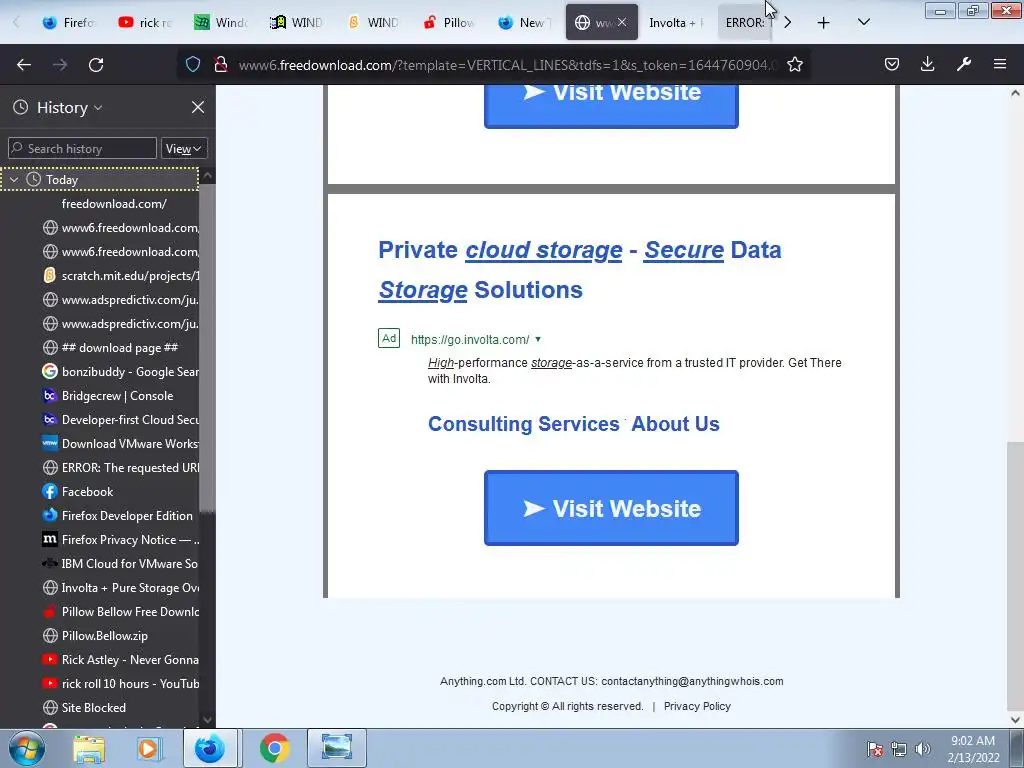Image resolution: width=1024 pixels, height=768 pixels.
Task: Click the page vertical scrollbar thumb
Action: 1015,575
